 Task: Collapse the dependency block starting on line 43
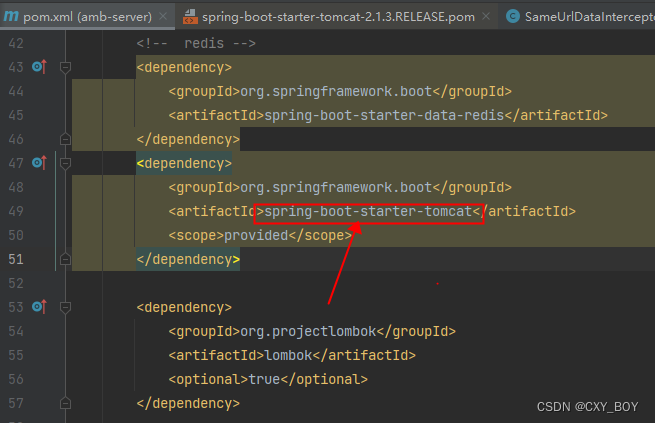coord(66,67)
